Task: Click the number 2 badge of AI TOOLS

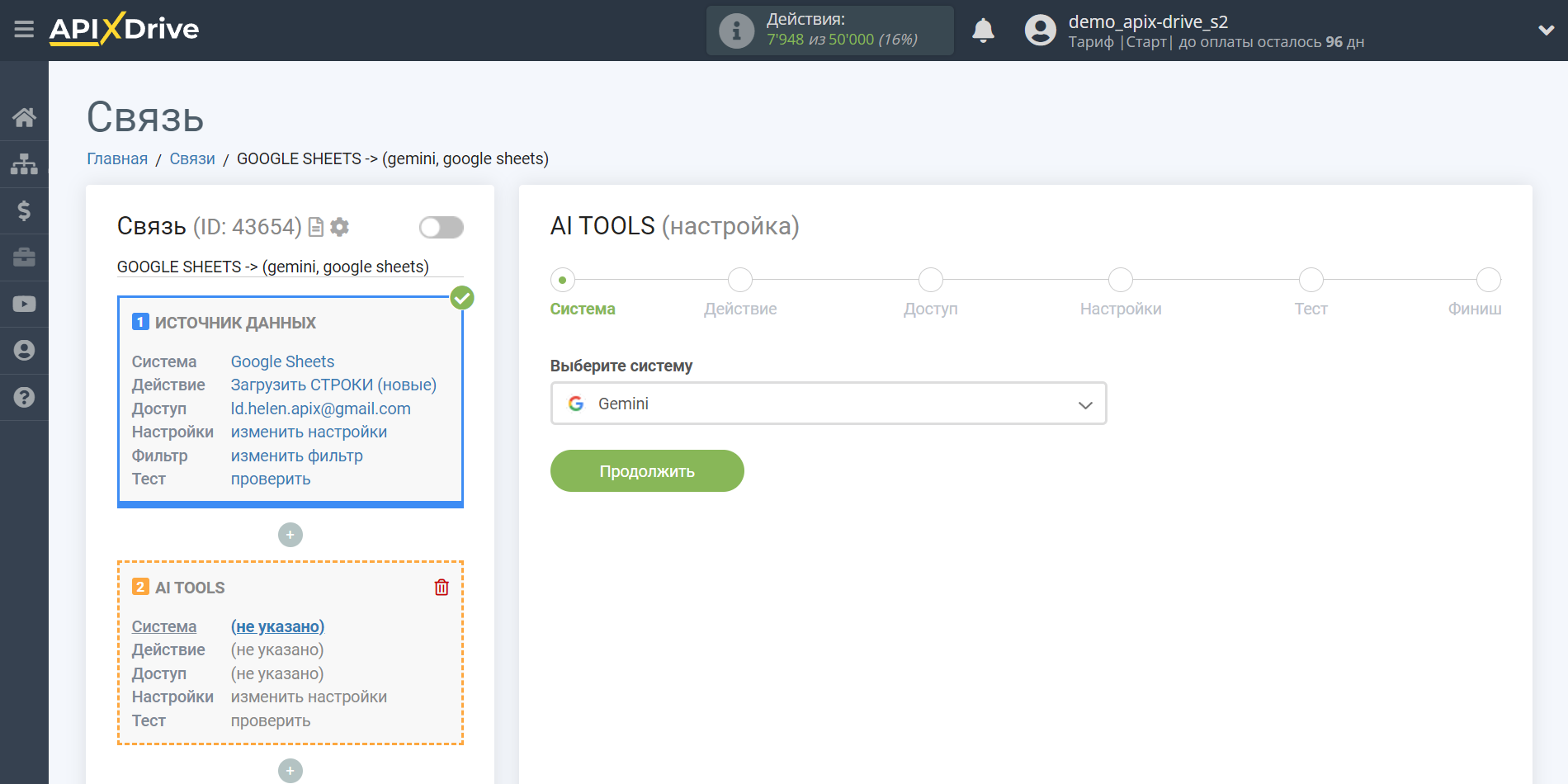Action: [x=140, y=587]
